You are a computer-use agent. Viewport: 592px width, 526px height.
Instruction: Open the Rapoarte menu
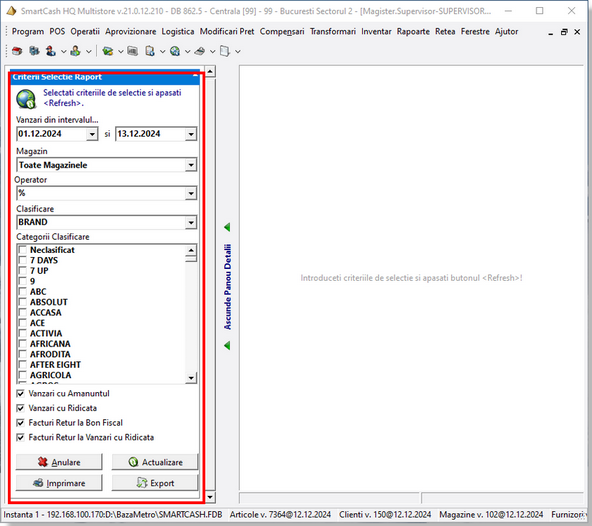click(x=413, y=31)
